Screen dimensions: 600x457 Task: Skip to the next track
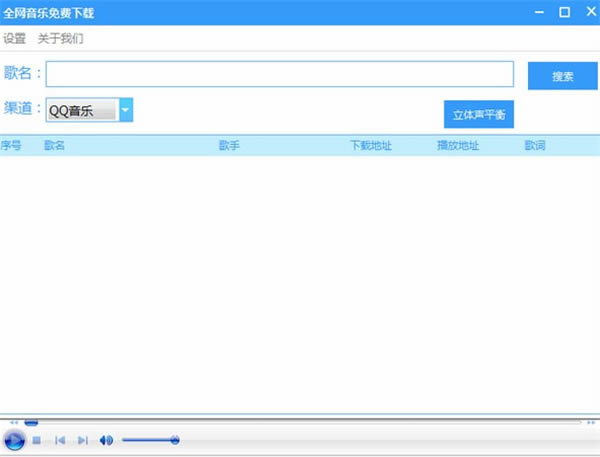pos(83,440)
